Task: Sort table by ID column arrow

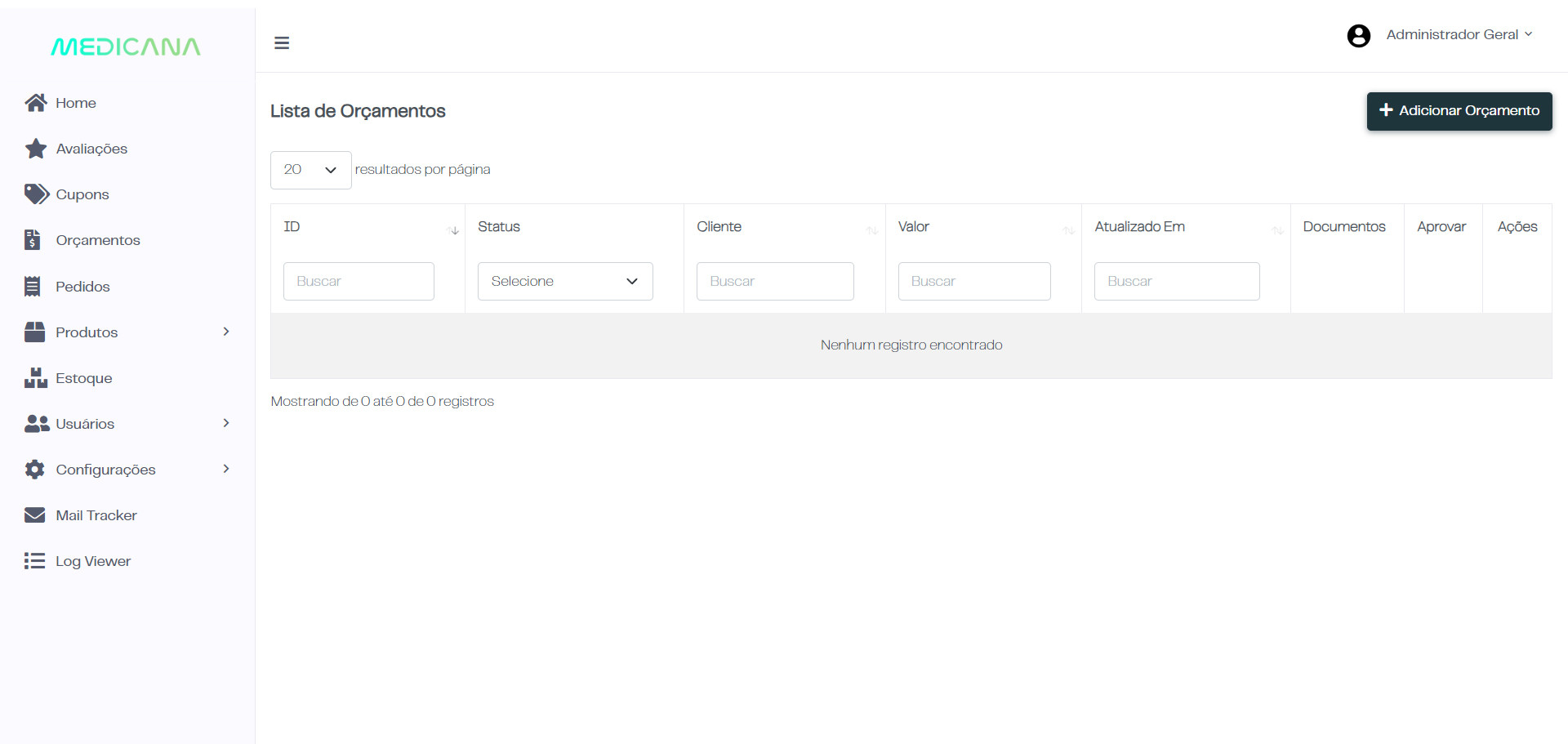Action: 453,231
